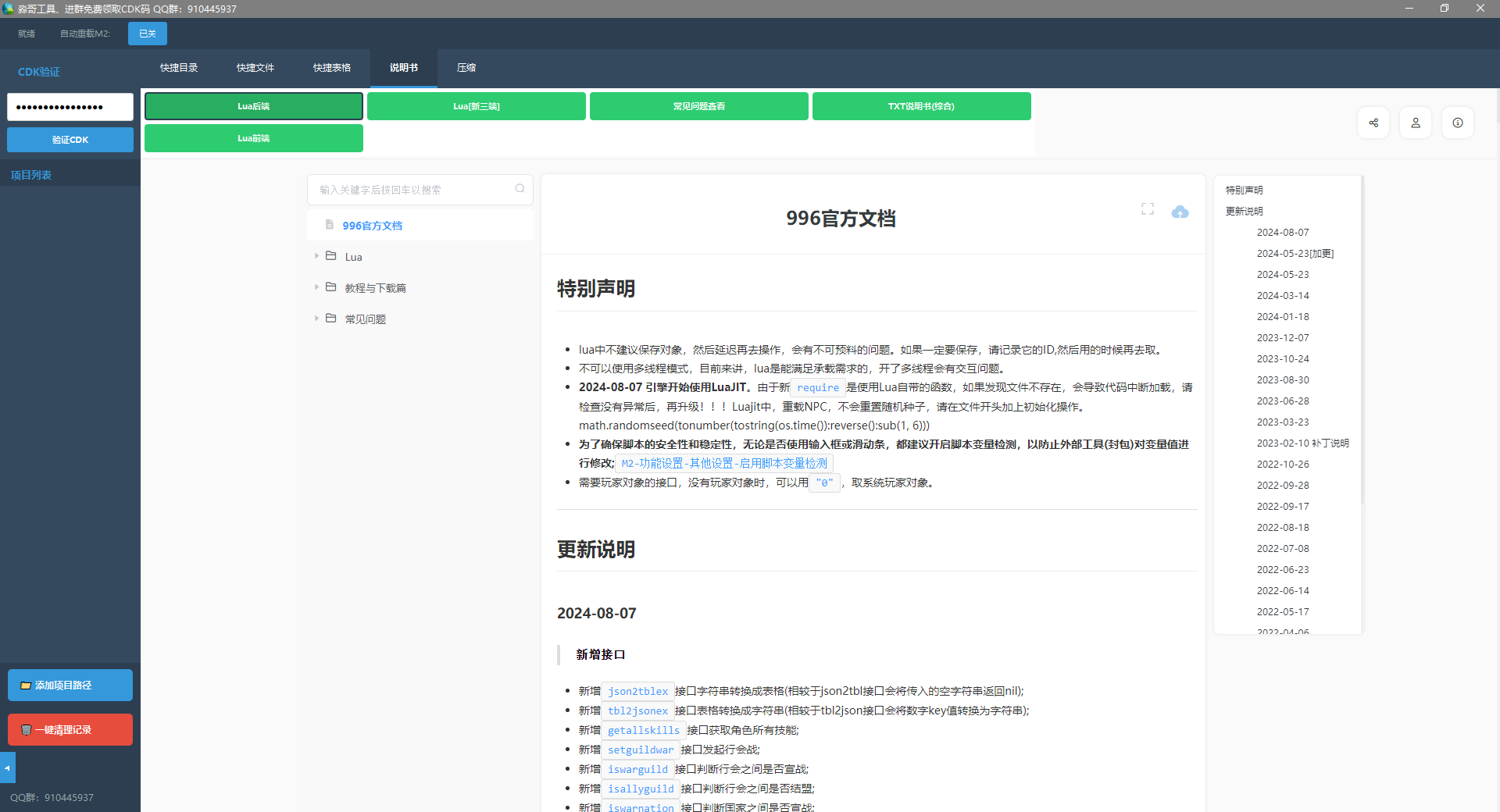Screen dimensions: 1500x812
Task: Click the user account icon near top right
Action: 1416,123
